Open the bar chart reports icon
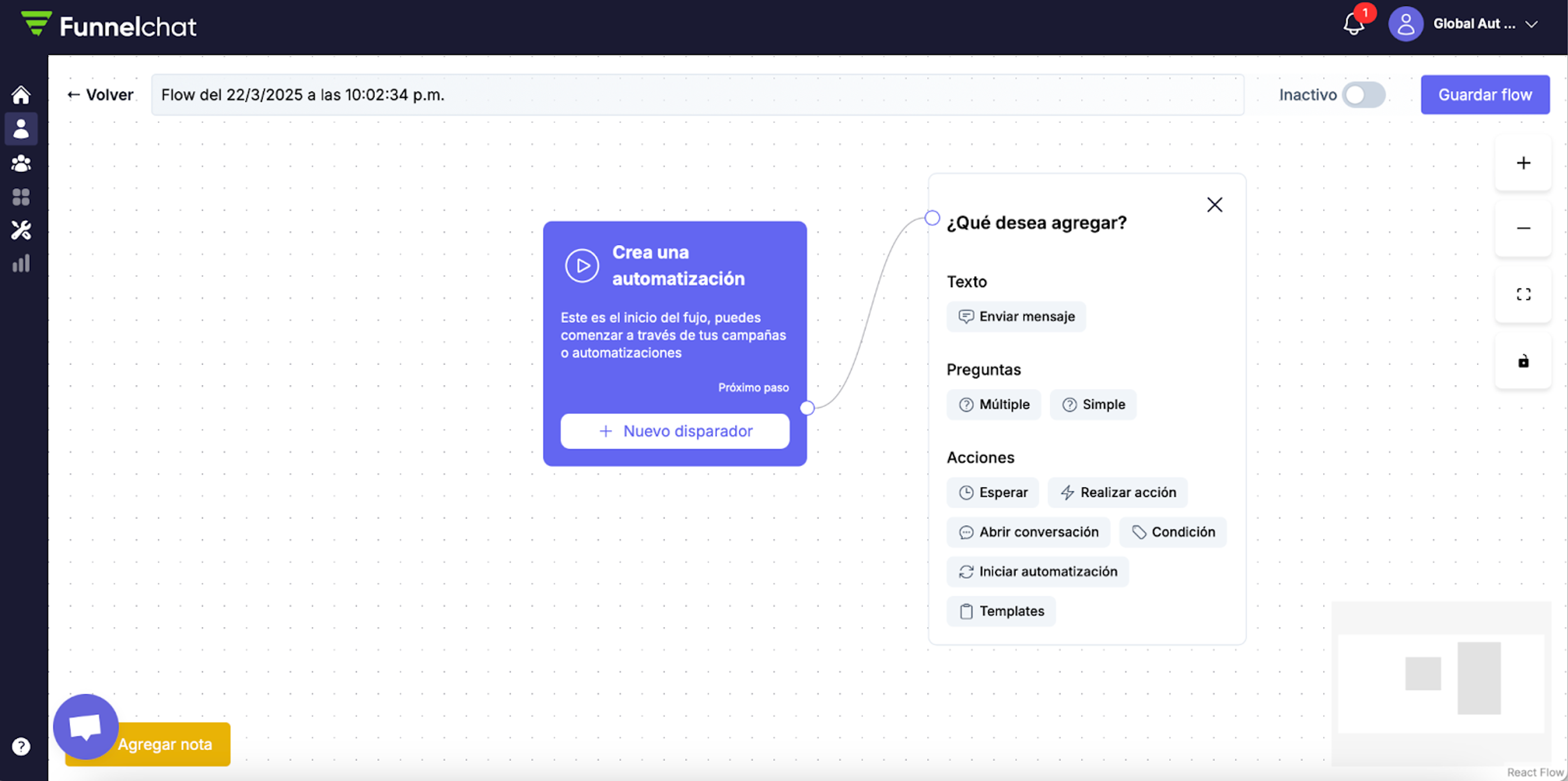This screenshot has width=1568, height=781. pos(21,264)
